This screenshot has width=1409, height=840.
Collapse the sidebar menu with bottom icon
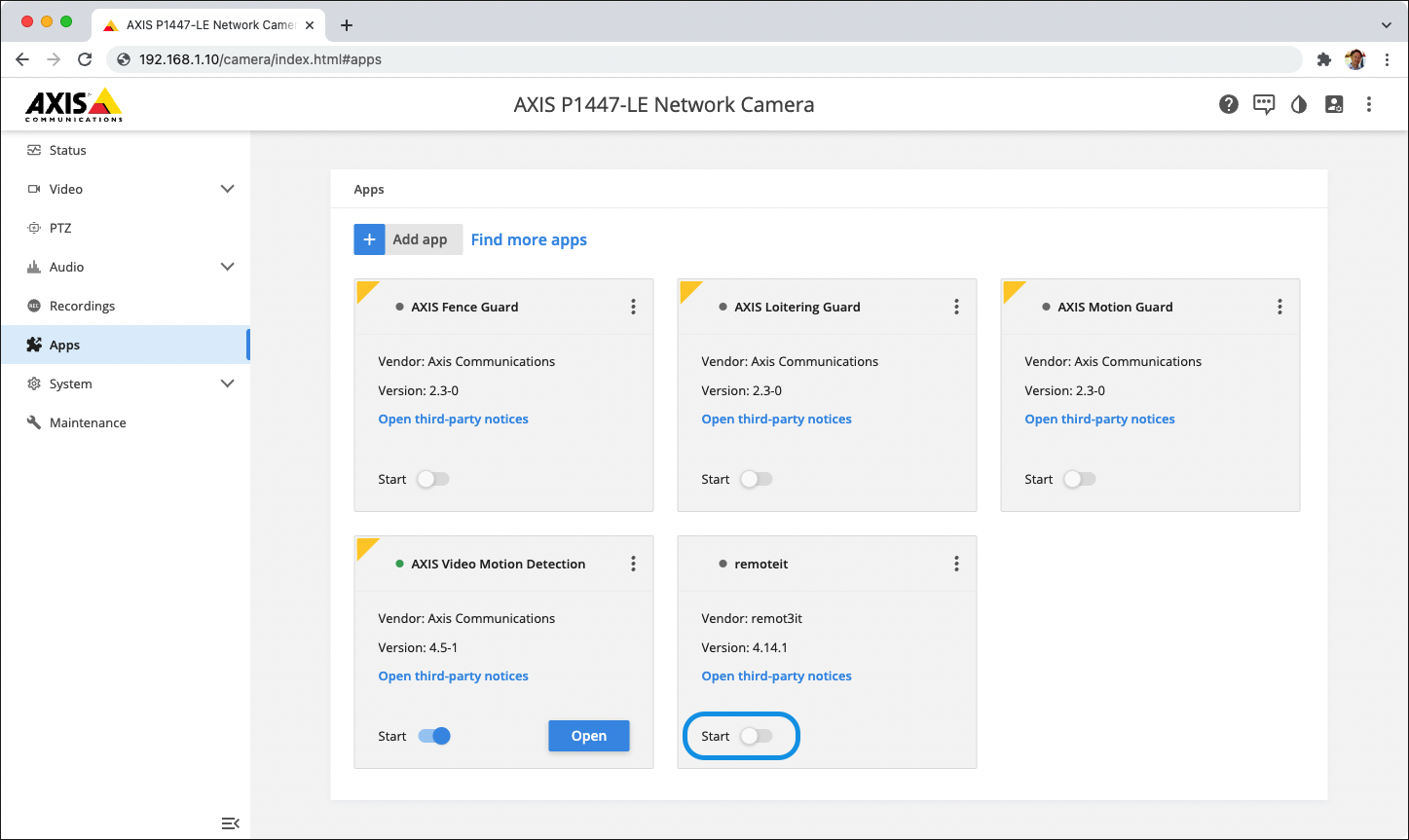231,823
